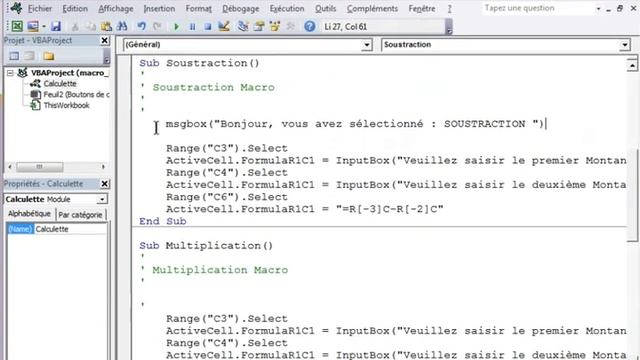The width and height of the screenshot is (640, 360).
Task: Open the Properties Window icon
Action: 259,27
